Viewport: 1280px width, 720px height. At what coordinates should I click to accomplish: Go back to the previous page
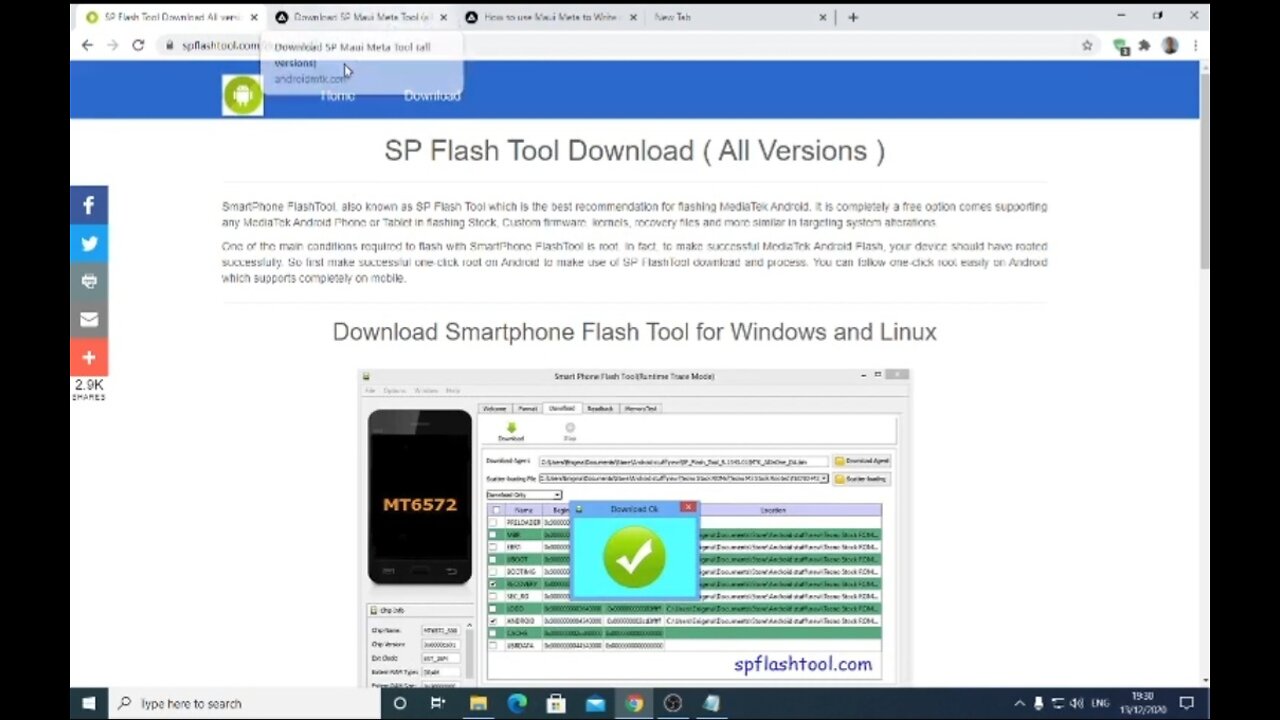tap(88, 45)
